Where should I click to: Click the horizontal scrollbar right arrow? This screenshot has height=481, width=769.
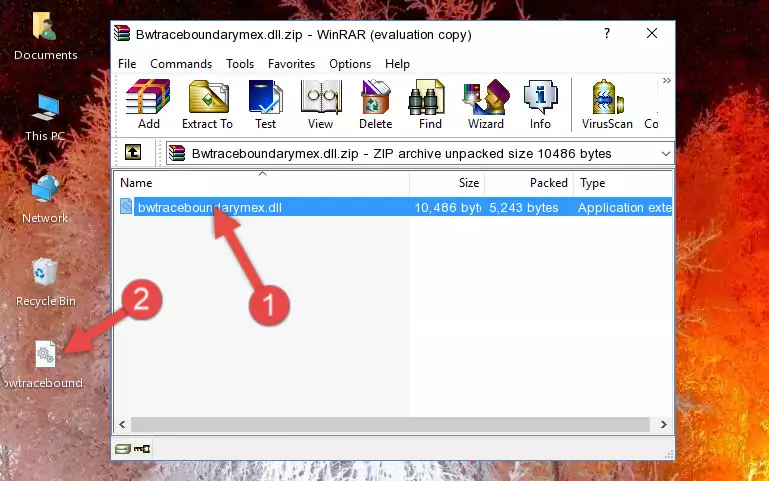[x=664, y=424]
